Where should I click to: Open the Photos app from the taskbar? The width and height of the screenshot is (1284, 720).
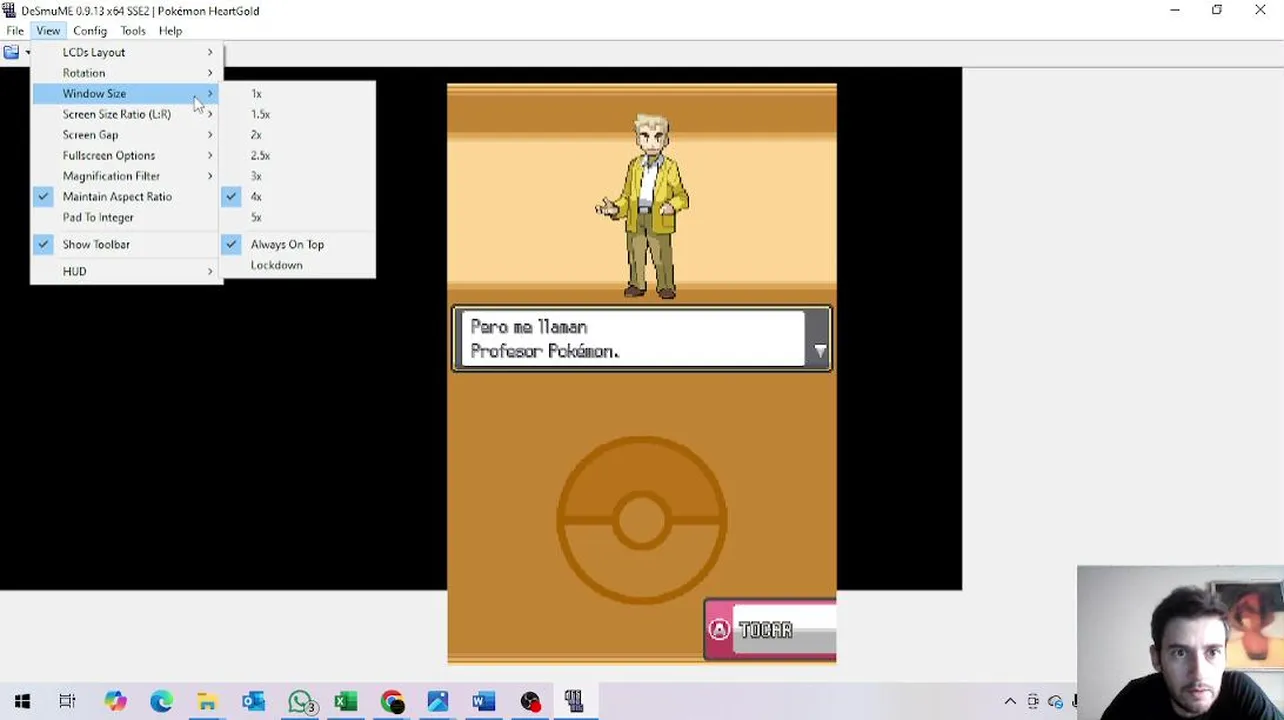pos(438,702)
